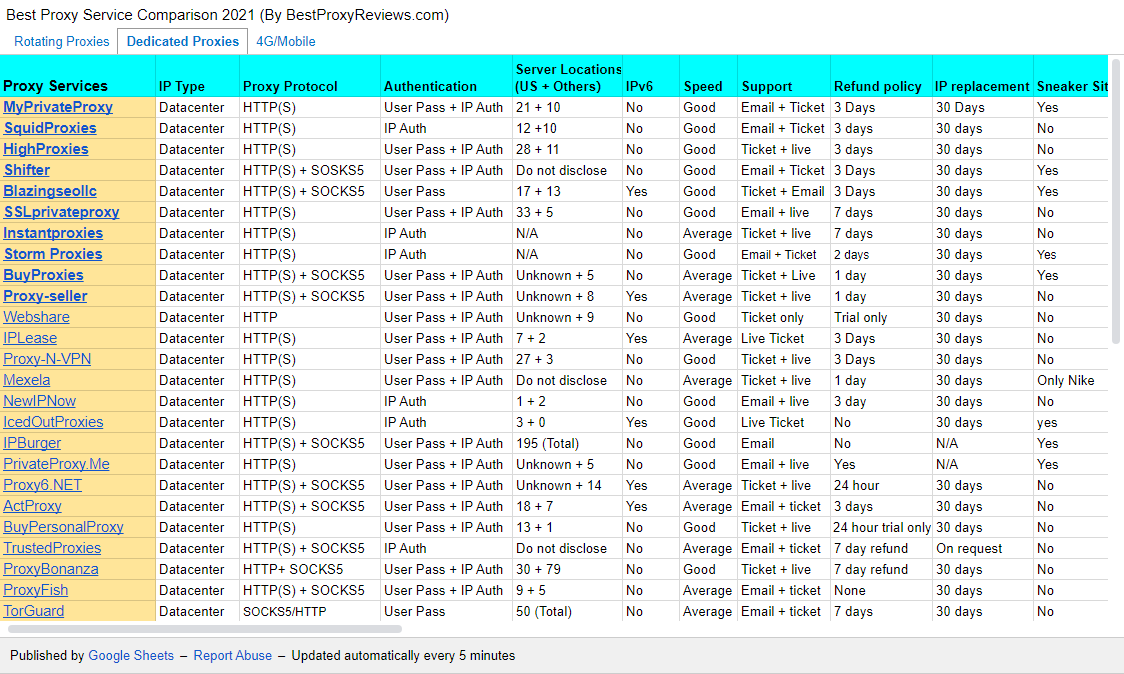The height and width of the screenshot is (674, 1124).
Task: Open the IPBurger link
Action: (32, 443)
